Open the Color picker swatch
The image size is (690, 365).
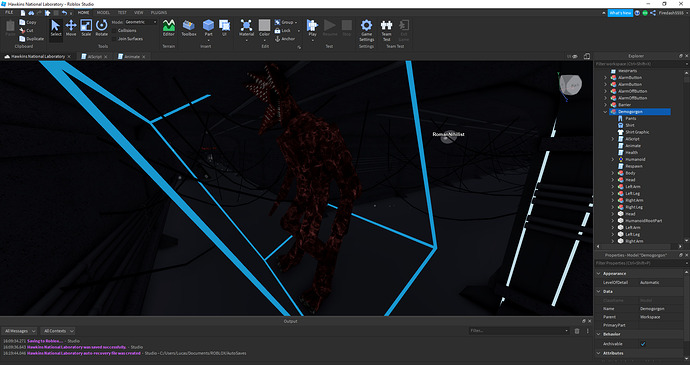point(264,25)
